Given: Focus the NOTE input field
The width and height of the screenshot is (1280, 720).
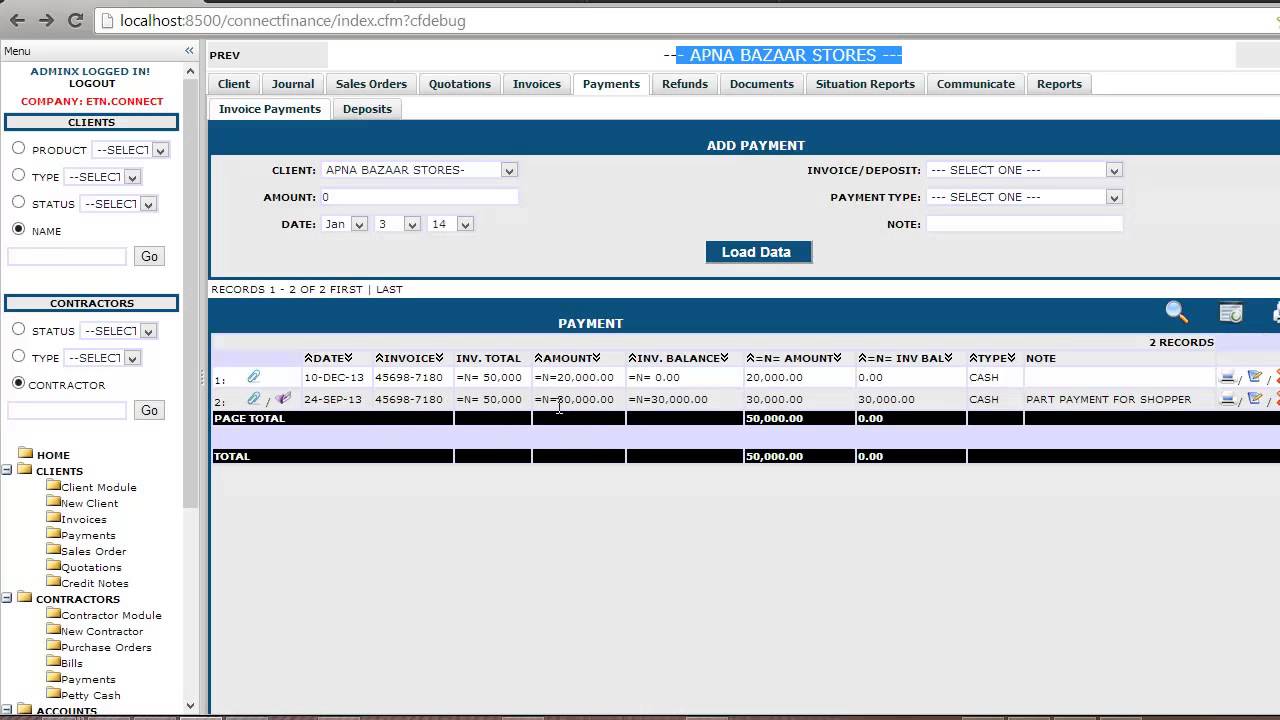Looking at the screenshot, I should tap(1024, 224).
